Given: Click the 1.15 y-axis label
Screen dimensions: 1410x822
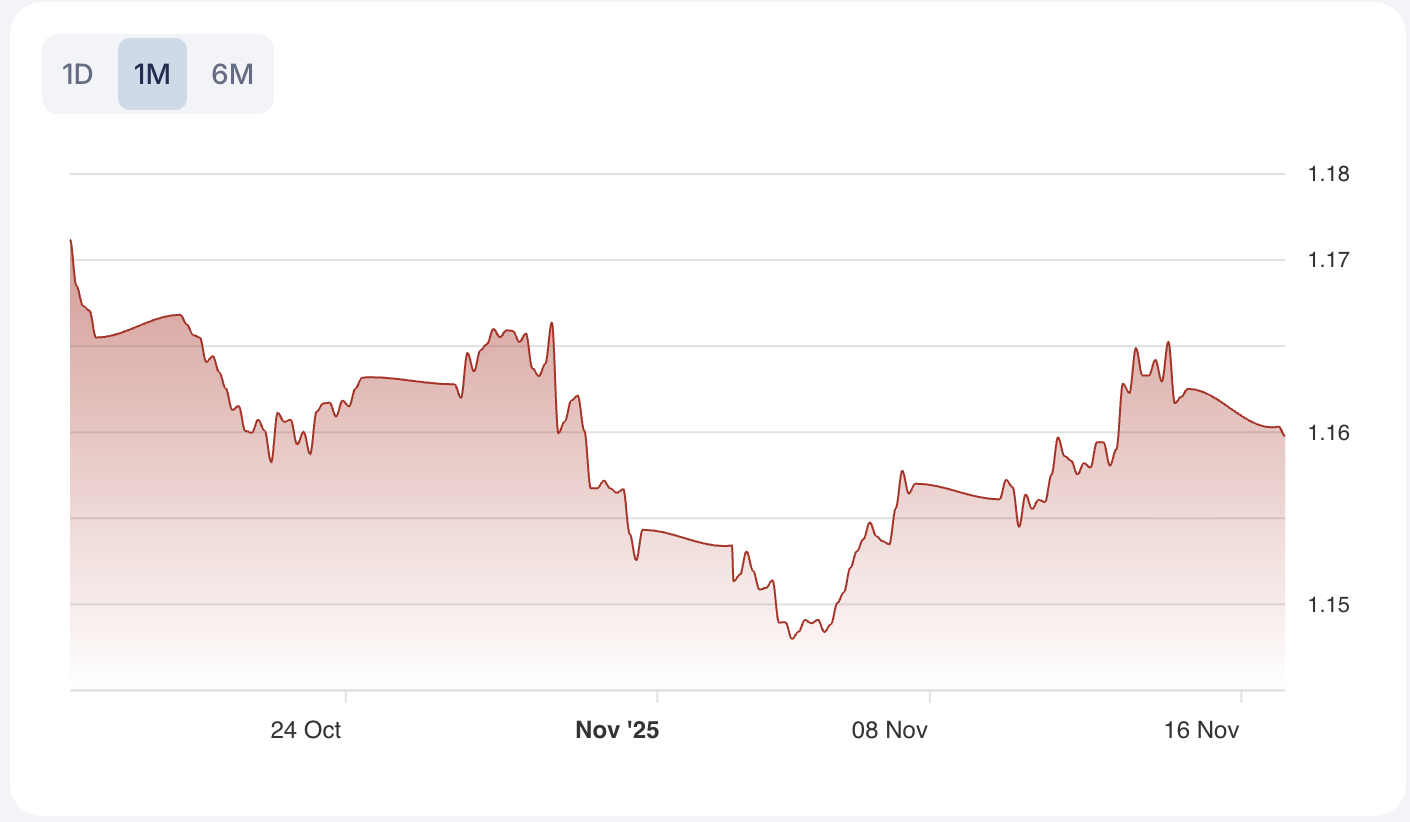Looking at the screenshot, I should [1328, 605].
